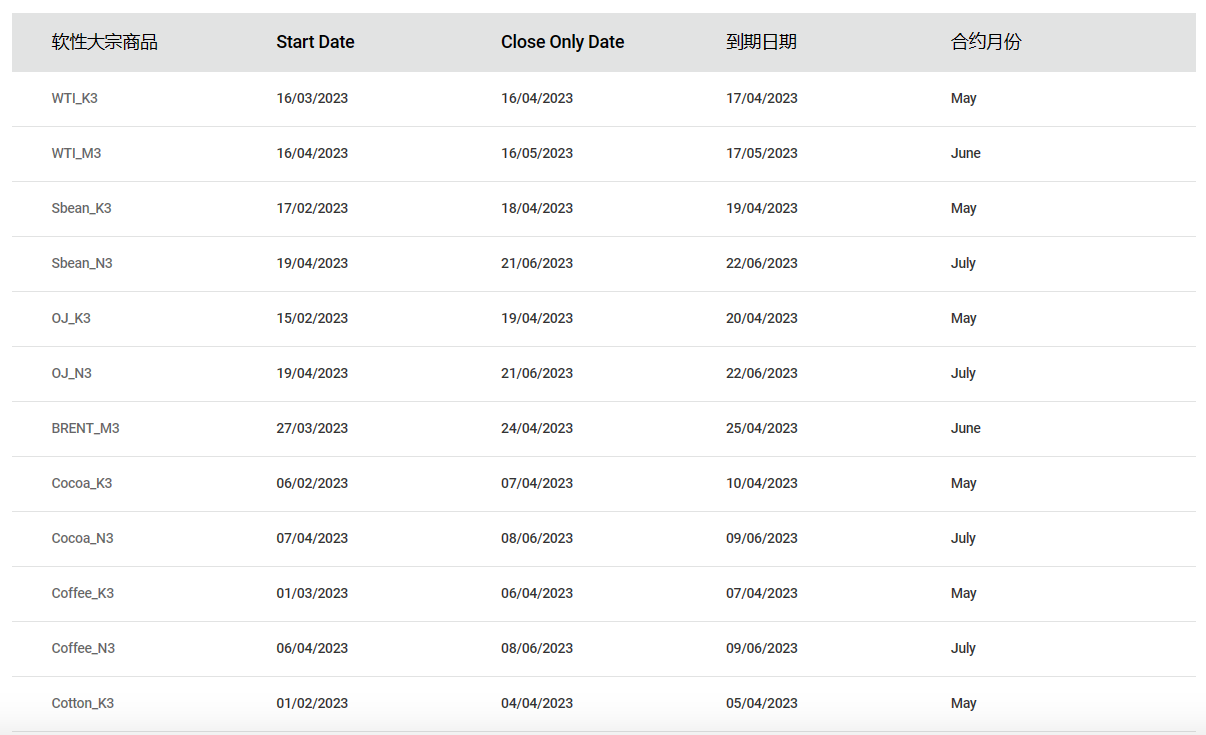The image size is (1206, 735).
Task: Select the WTI_M3 contract name
Action: (76, 153)
